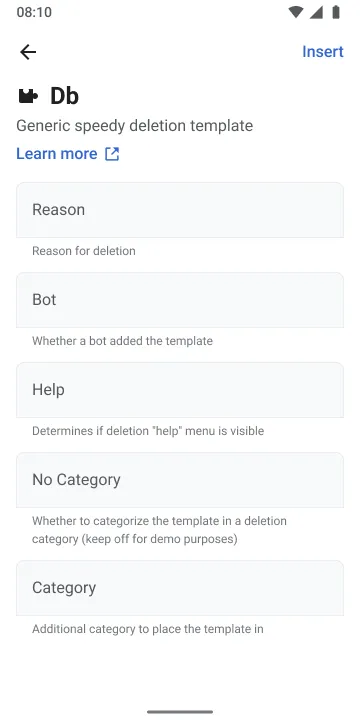Tap the cellular signal icon
360x720 pixels.
[x=316, y=12]
